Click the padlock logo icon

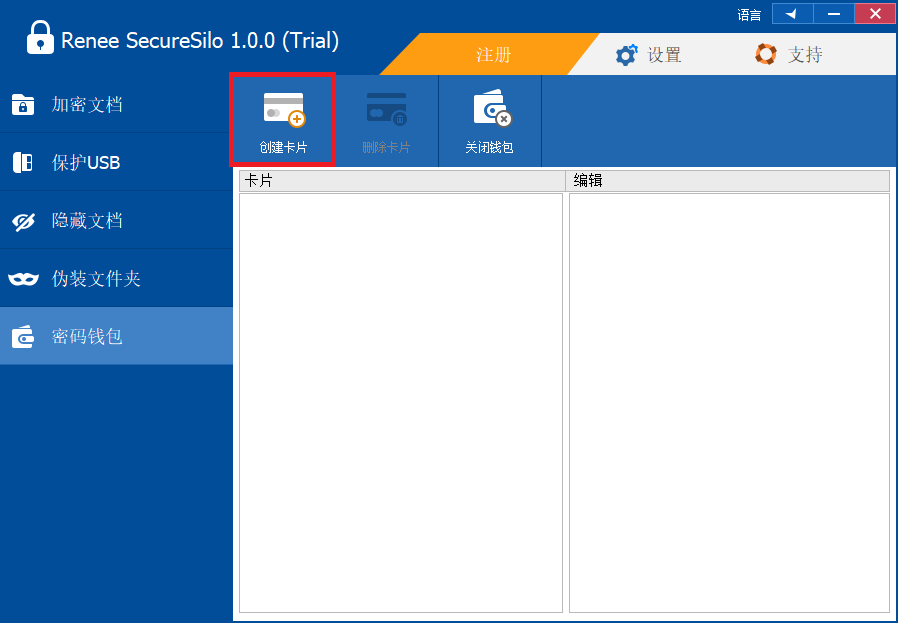click(x=40, y=38)
